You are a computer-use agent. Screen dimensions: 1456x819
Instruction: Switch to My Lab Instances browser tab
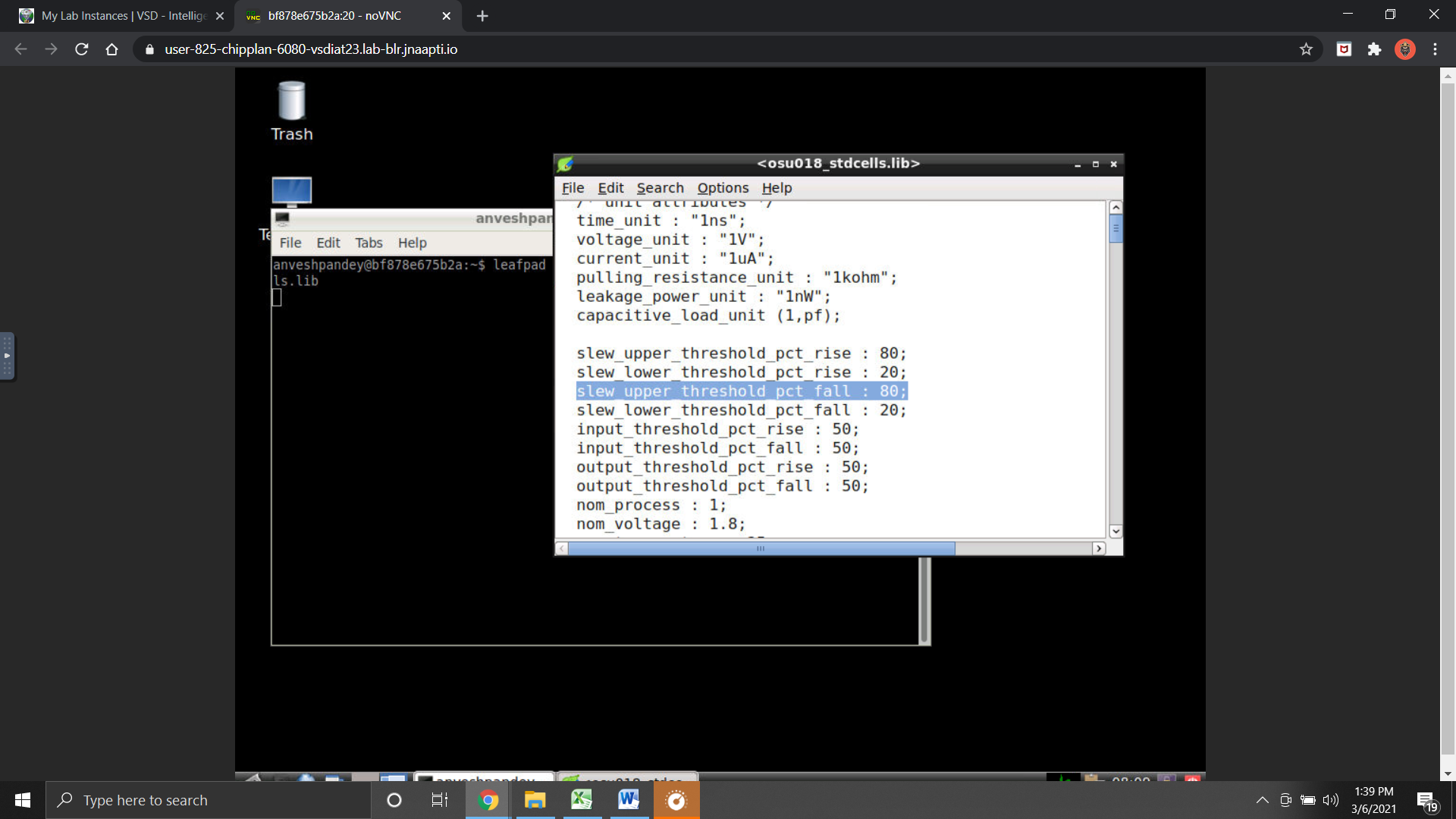(121, 16)
